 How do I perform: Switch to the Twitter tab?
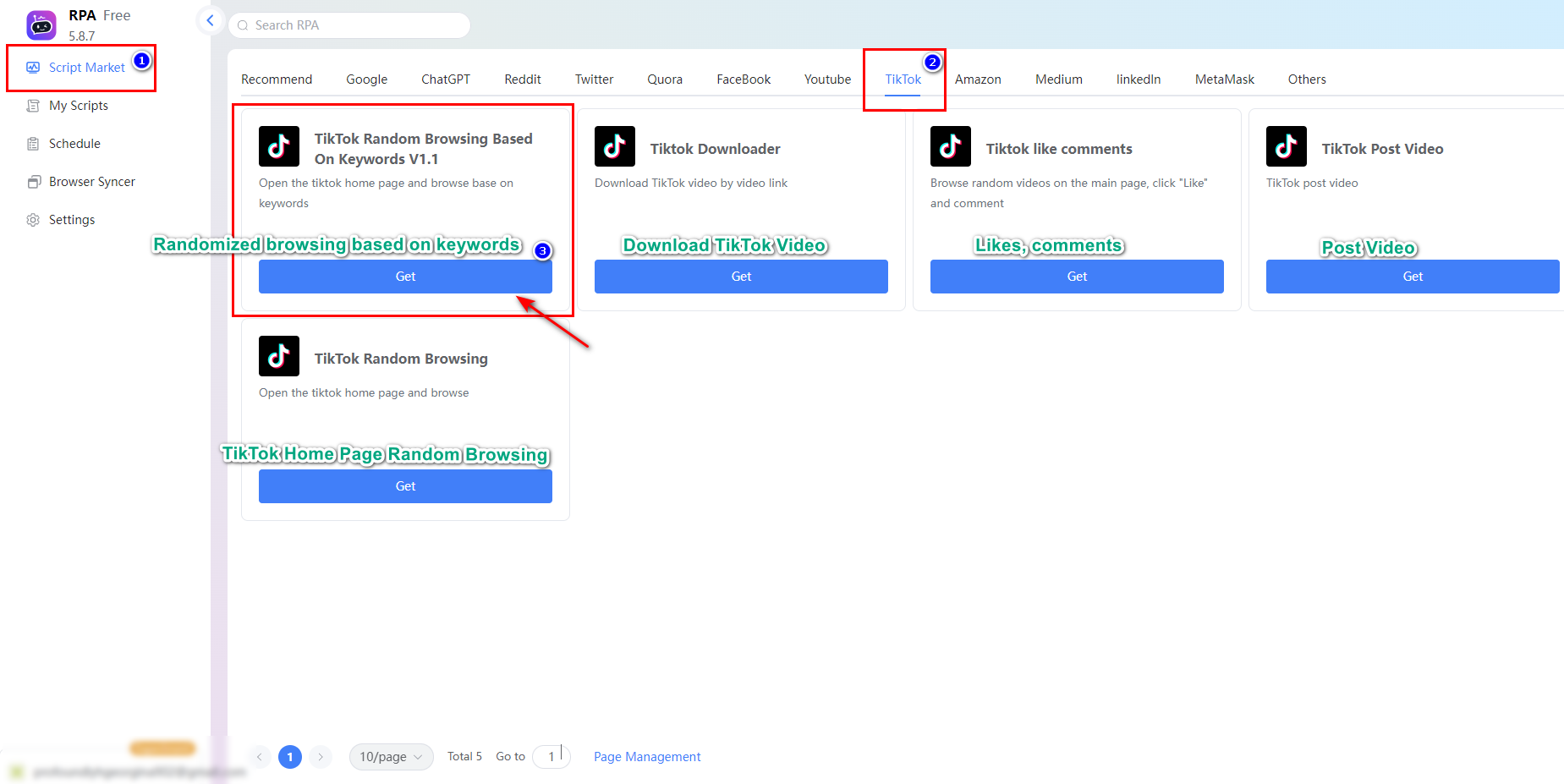point(595,79)
